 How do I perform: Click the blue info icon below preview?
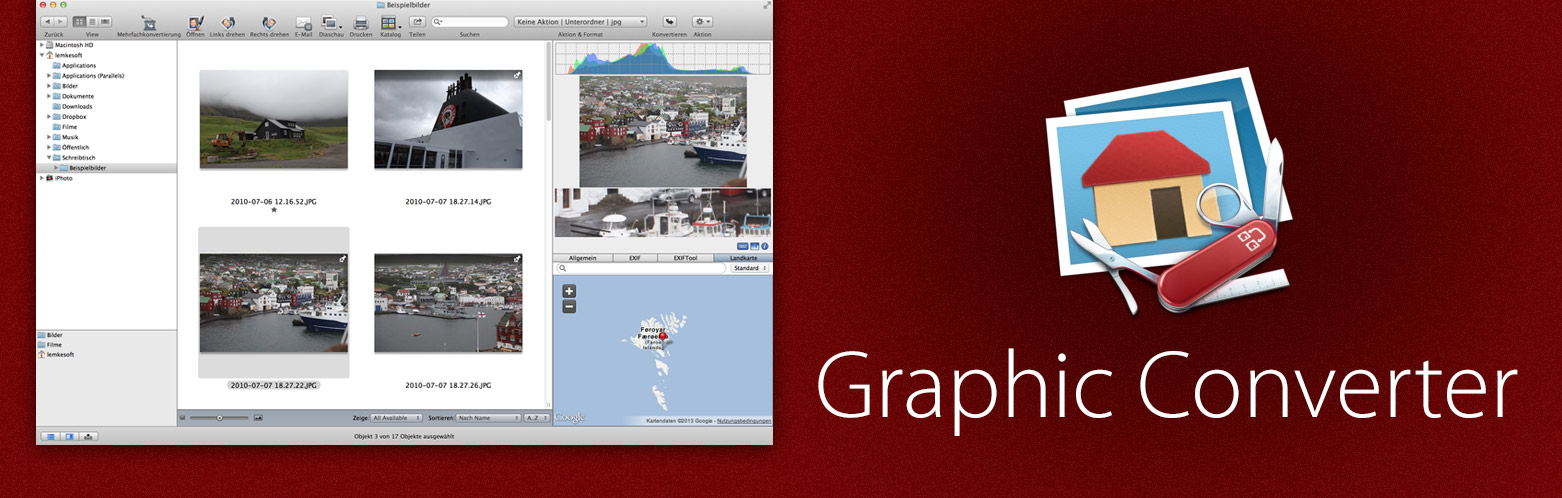click(765, 246)
